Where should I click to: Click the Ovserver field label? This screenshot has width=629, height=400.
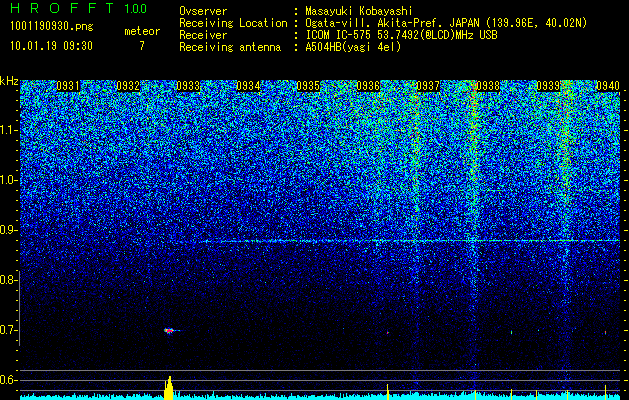pyautogui.click(x=203, y=11)
